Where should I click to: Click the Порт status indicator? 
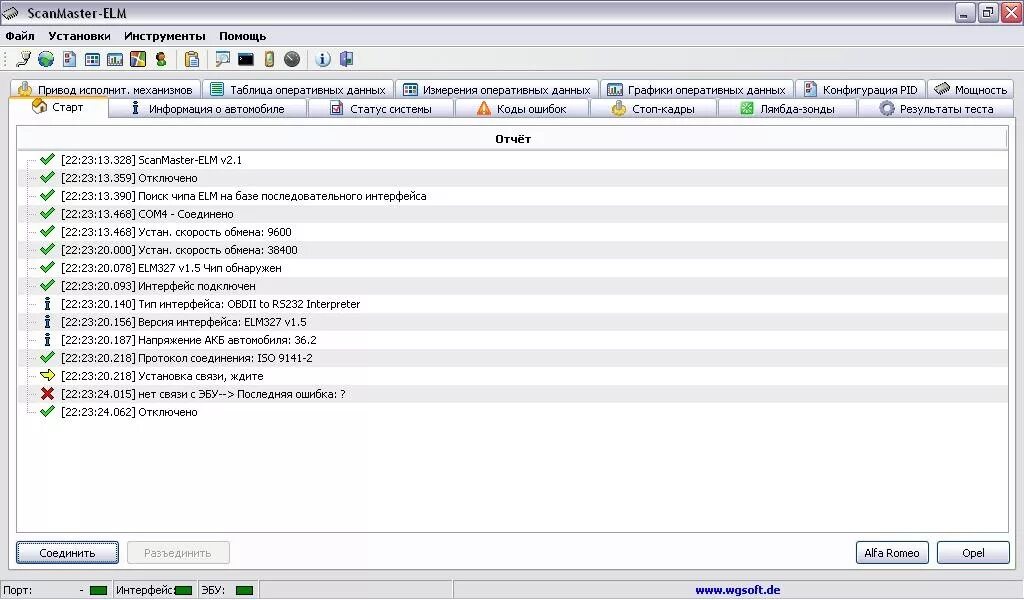(98, 590)
